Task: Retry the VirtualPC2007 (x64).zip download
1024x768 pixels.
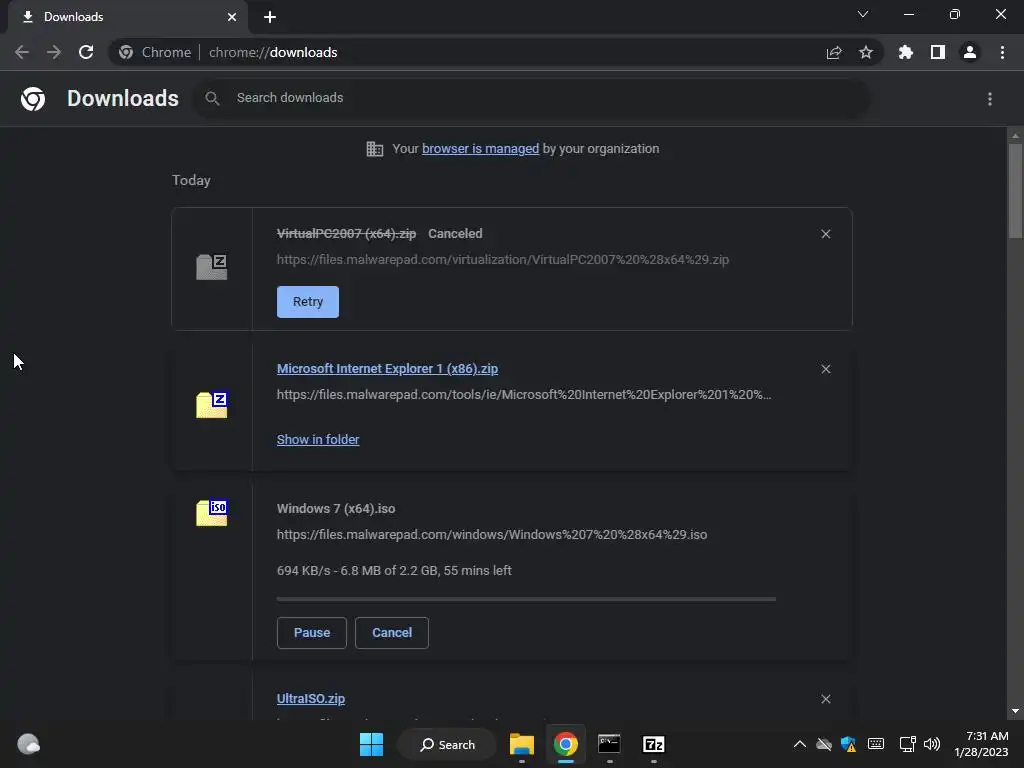Action: [x=308, y=302]
